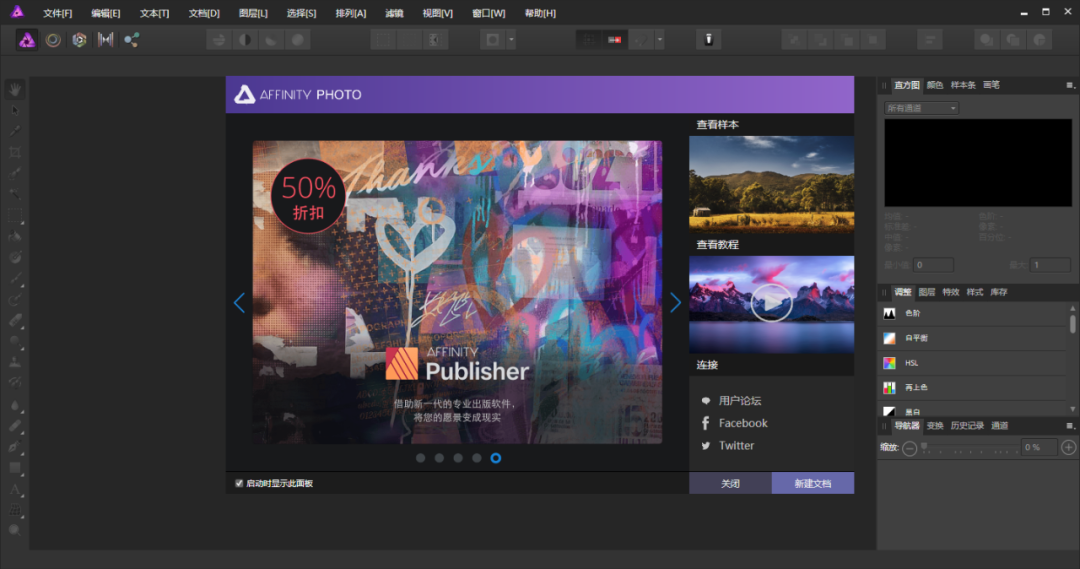This screenshot has height=569, width=1080.
Task: Select the first carousel page dot
Action: [x=420, y=458]
